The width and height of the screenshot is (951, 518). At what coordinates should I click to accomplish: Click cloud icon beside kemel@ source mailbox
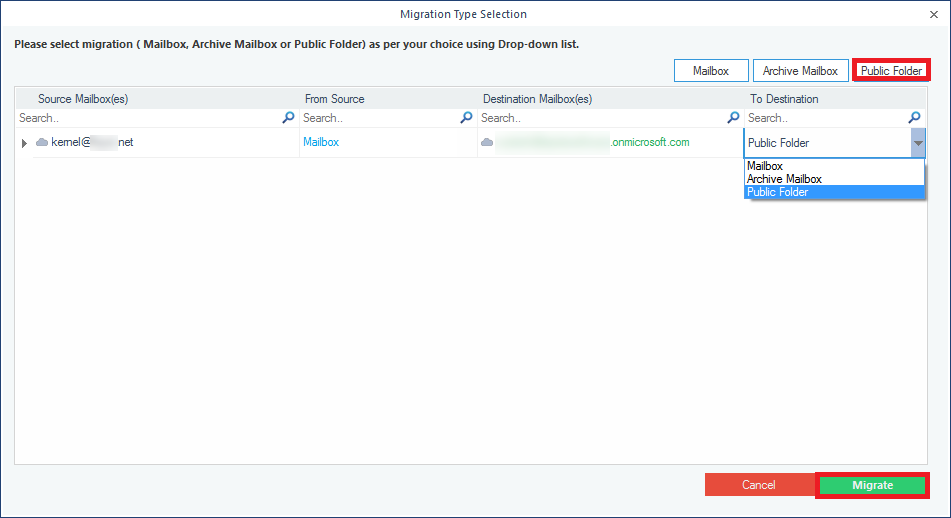[42, 142]
